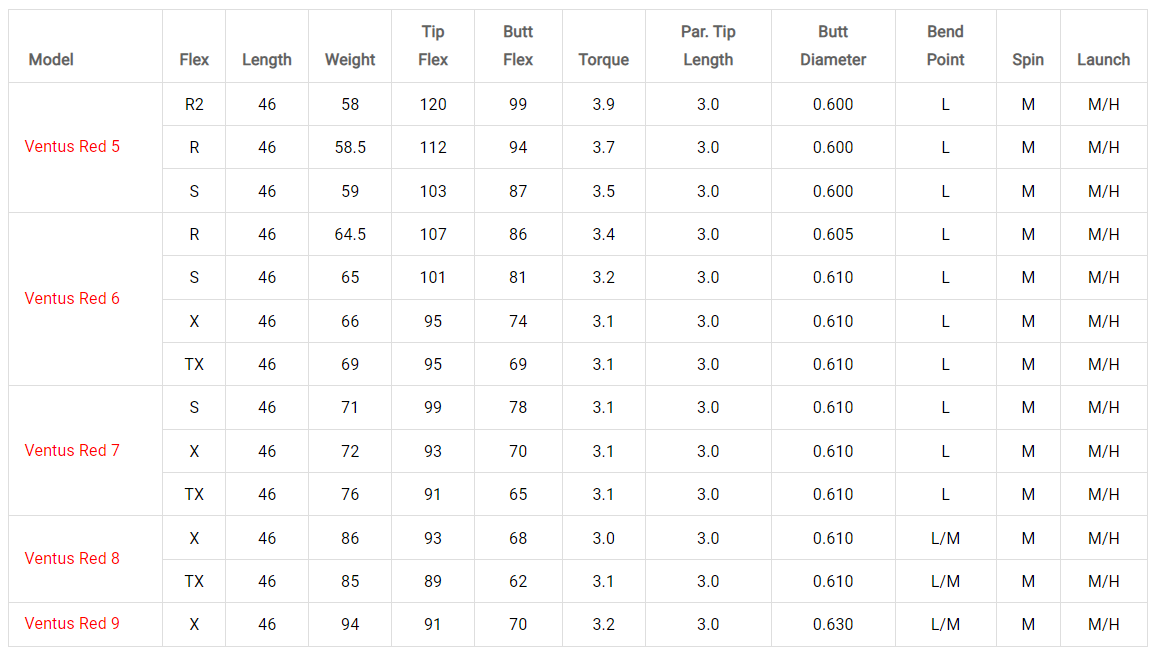Viewport: 1156px width, 657px height.
Task: Select the 0.605 butt diameter cell
Action: coord(833,235)
